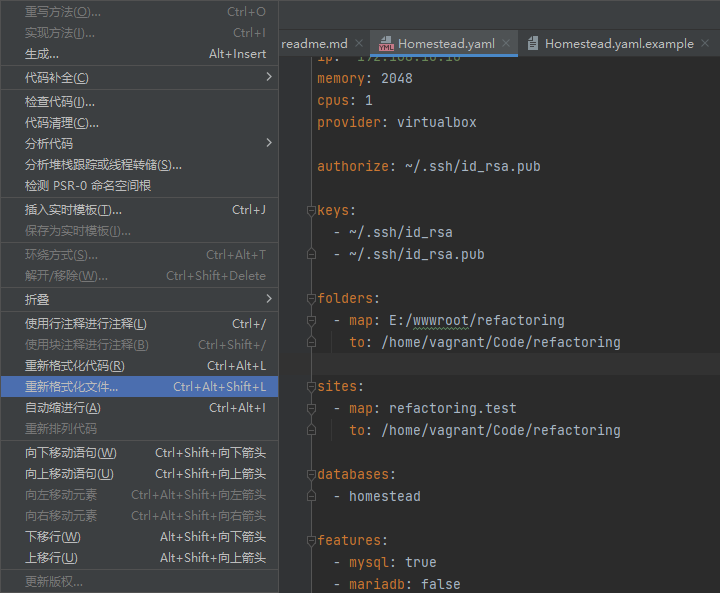720x593 pixels.
Task: Fold the databases section in gutter
Action: 311,475
